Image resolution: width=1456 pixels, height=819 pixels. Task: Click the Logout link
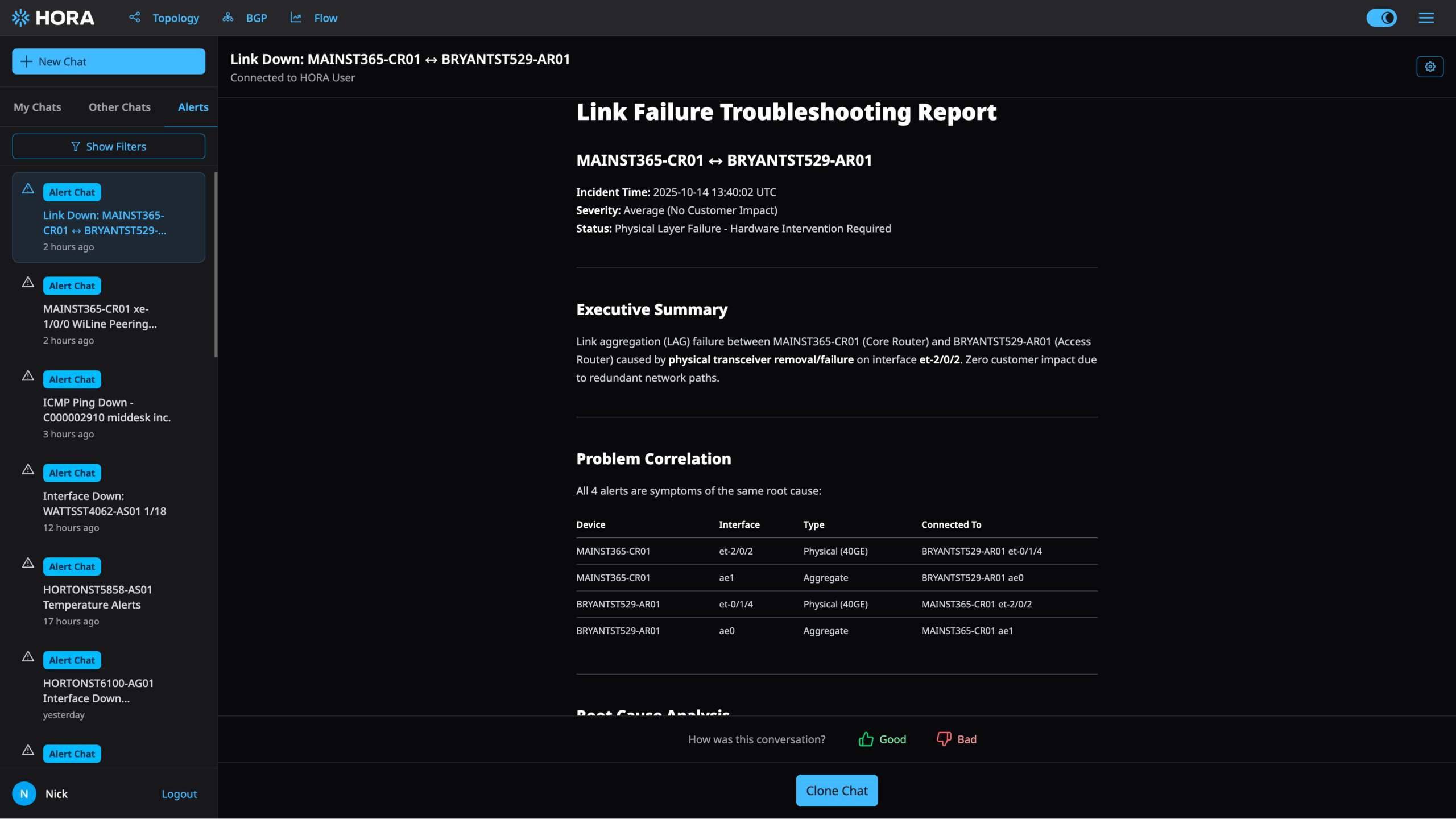click(179, 793)
